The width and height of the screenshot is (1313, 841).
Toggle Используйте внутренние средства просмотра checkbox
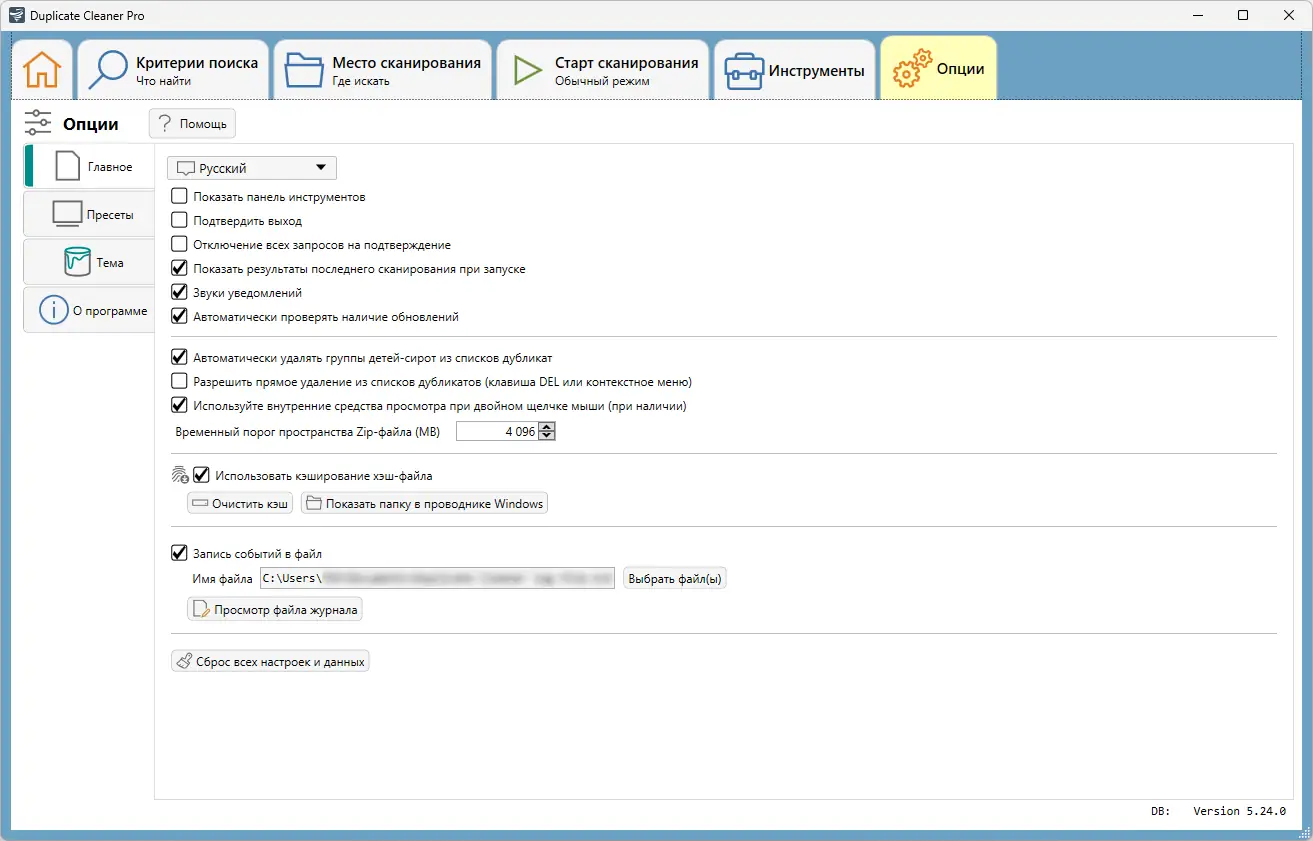point(179,405)
